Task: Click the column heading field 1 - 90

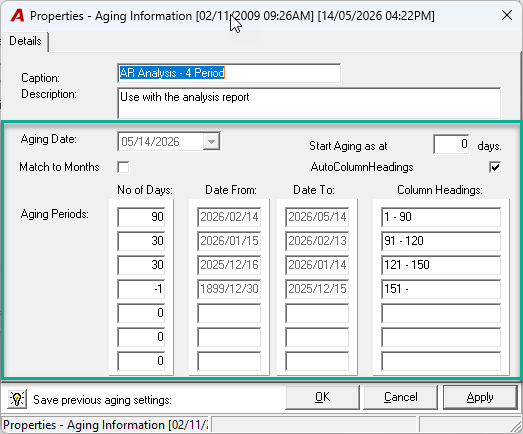Action: click(x=441, y=217)
